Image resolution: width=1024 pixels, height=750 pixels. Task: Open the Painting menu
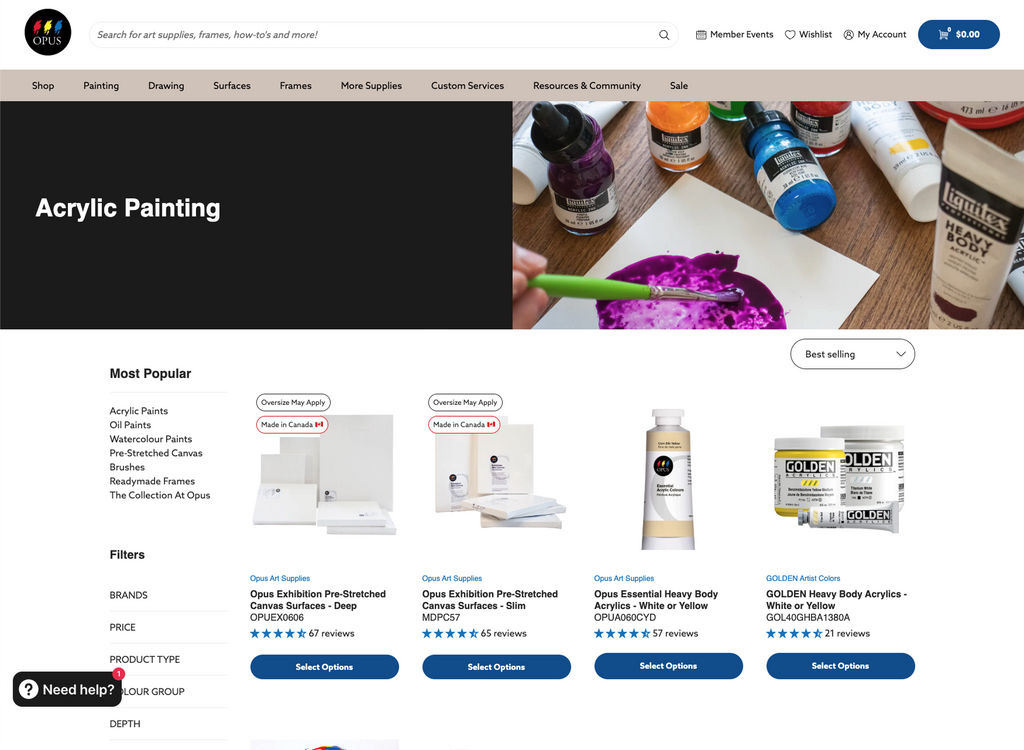[x=101, y=86]
